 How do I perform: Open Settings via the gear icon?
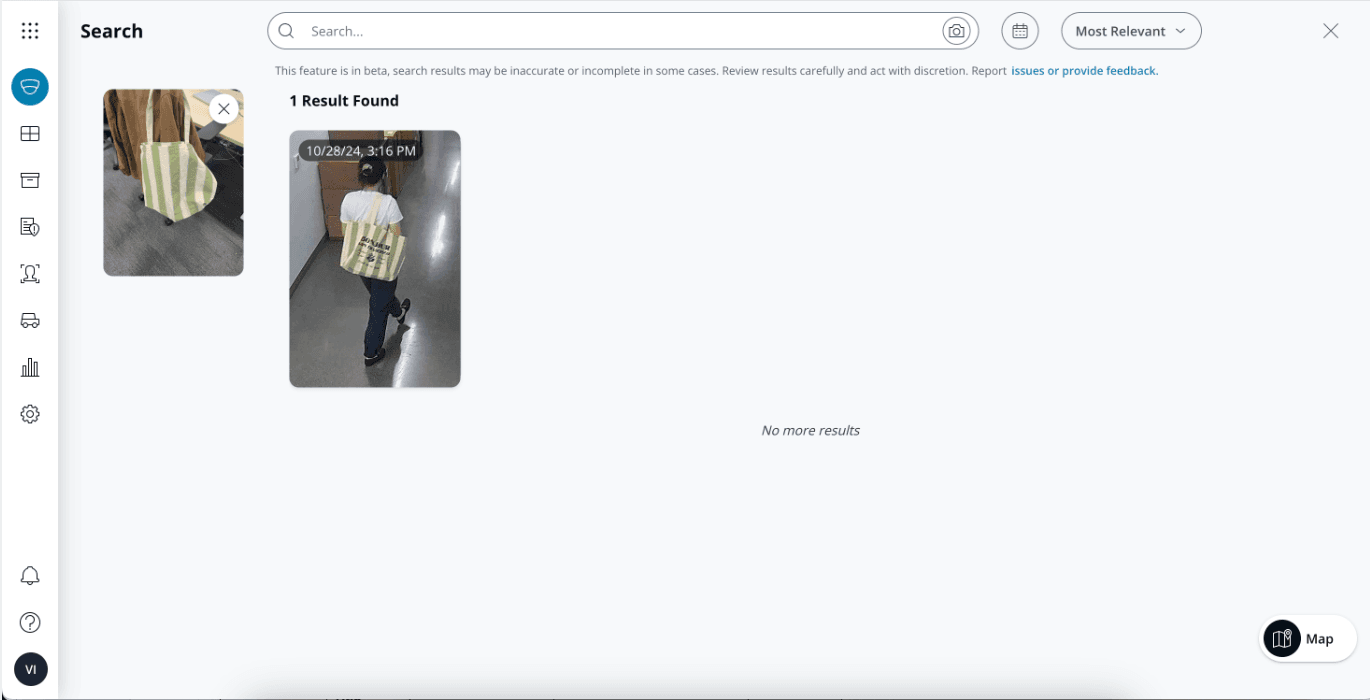pyautogui.click(x=30, y=413)
